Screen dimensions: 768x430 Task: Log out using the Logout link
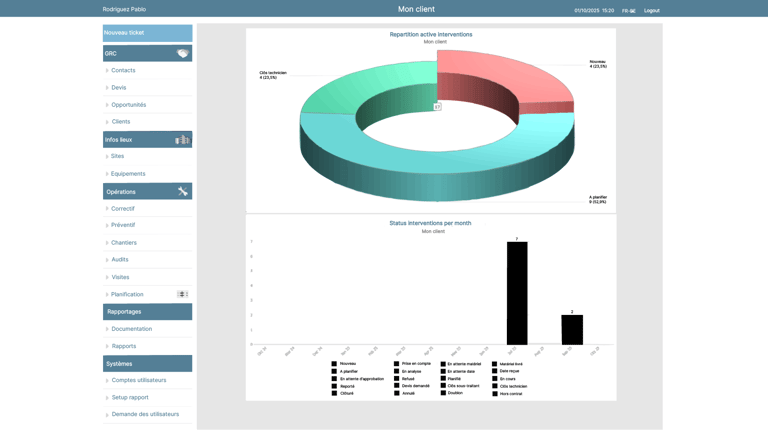651,10
